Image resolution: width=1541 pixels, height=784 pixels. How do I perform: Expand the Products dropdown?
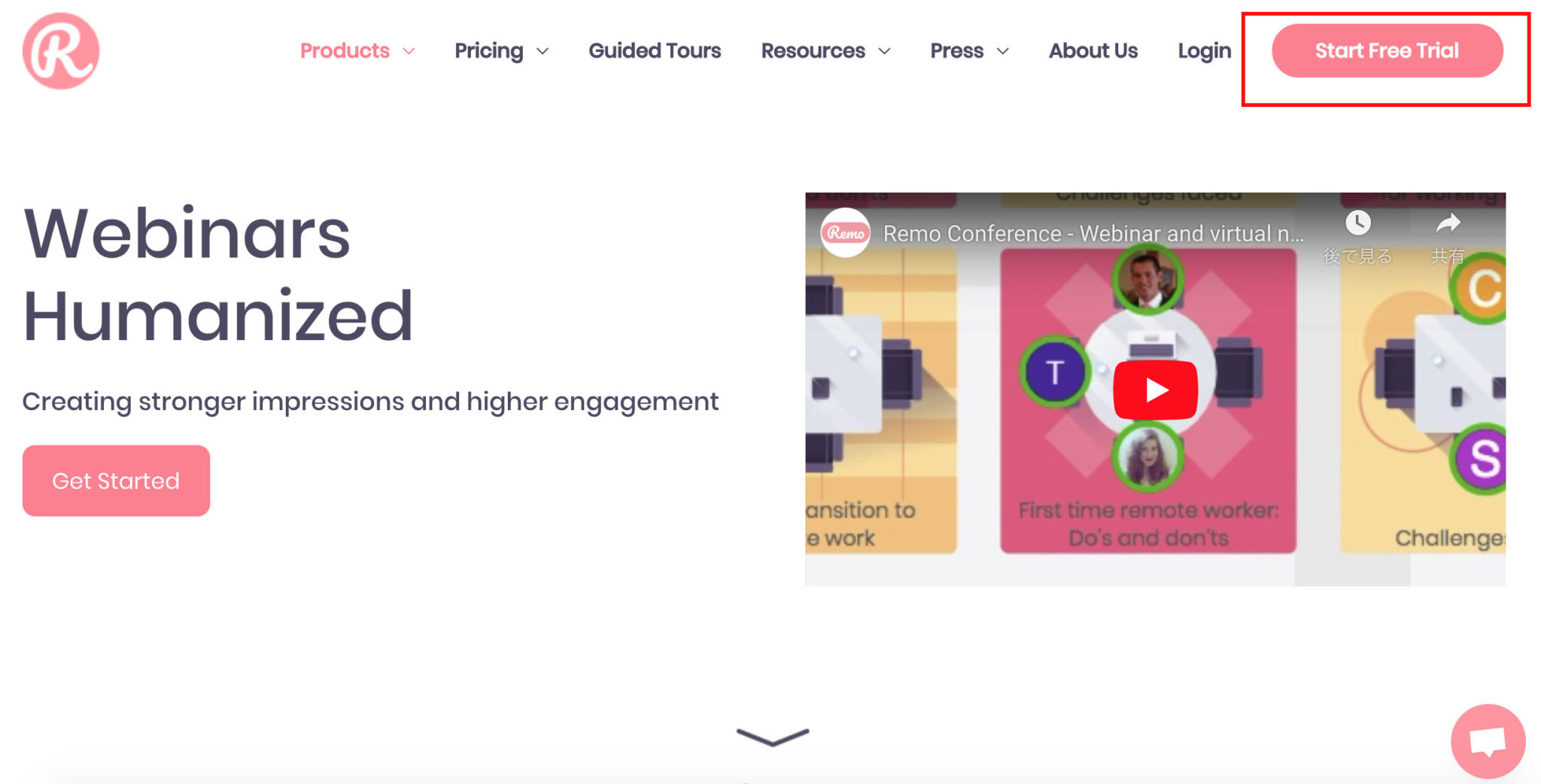pyautogui.click(x=345, y=50)
